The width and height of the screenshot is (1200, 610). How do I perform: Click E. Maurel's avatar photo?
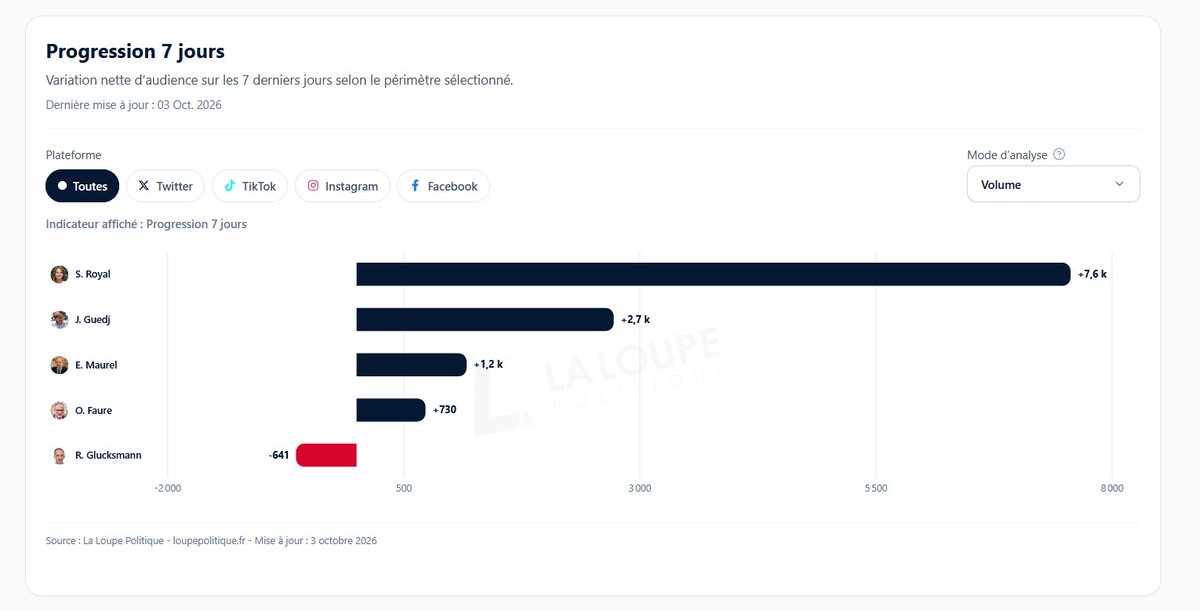[60, 365]
